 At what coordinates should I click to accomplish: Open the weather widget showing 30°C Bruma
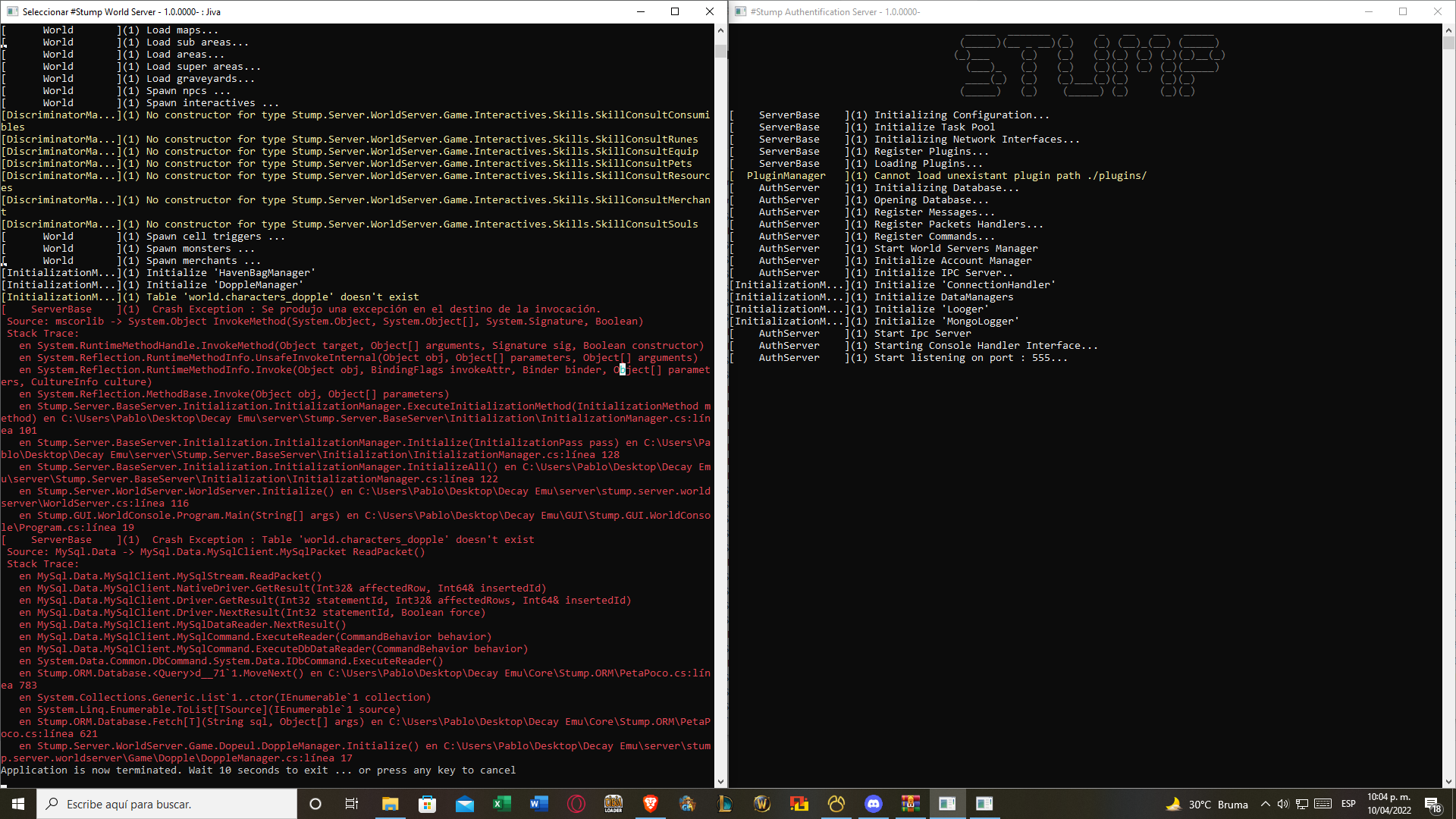[x=1207, y=804]
